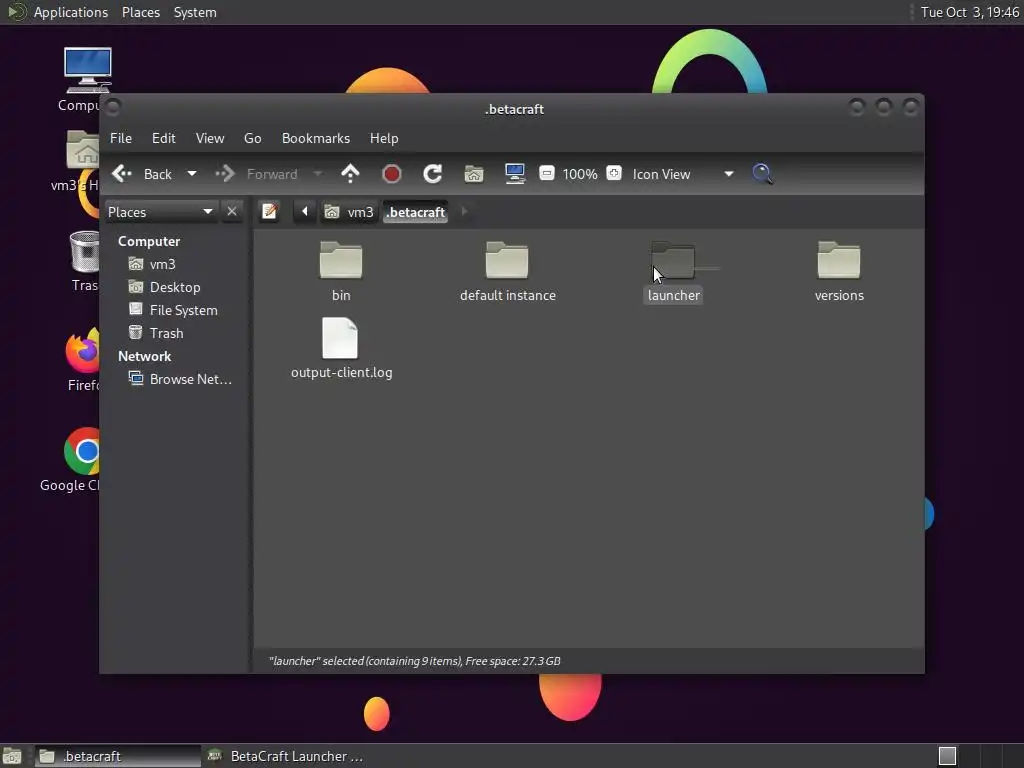This screenshot has width=1024, height=768.
Task: Go up to the parent folder
Action: click(350, 174)
